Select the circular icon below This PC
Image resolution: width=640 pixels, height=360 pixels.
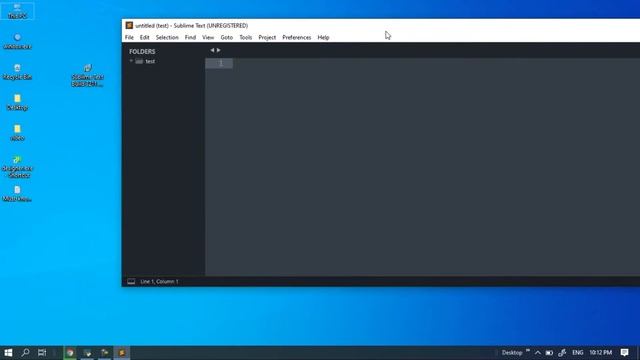[x=17, y=41]
